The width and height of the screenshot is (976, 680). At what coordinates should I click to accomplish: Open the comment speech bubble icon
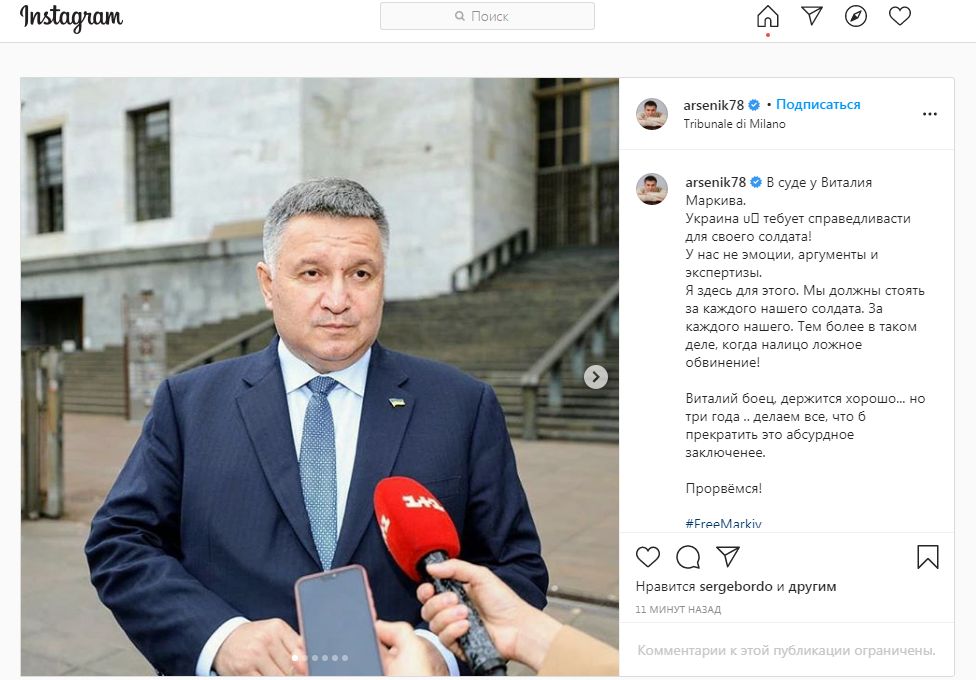688,557
